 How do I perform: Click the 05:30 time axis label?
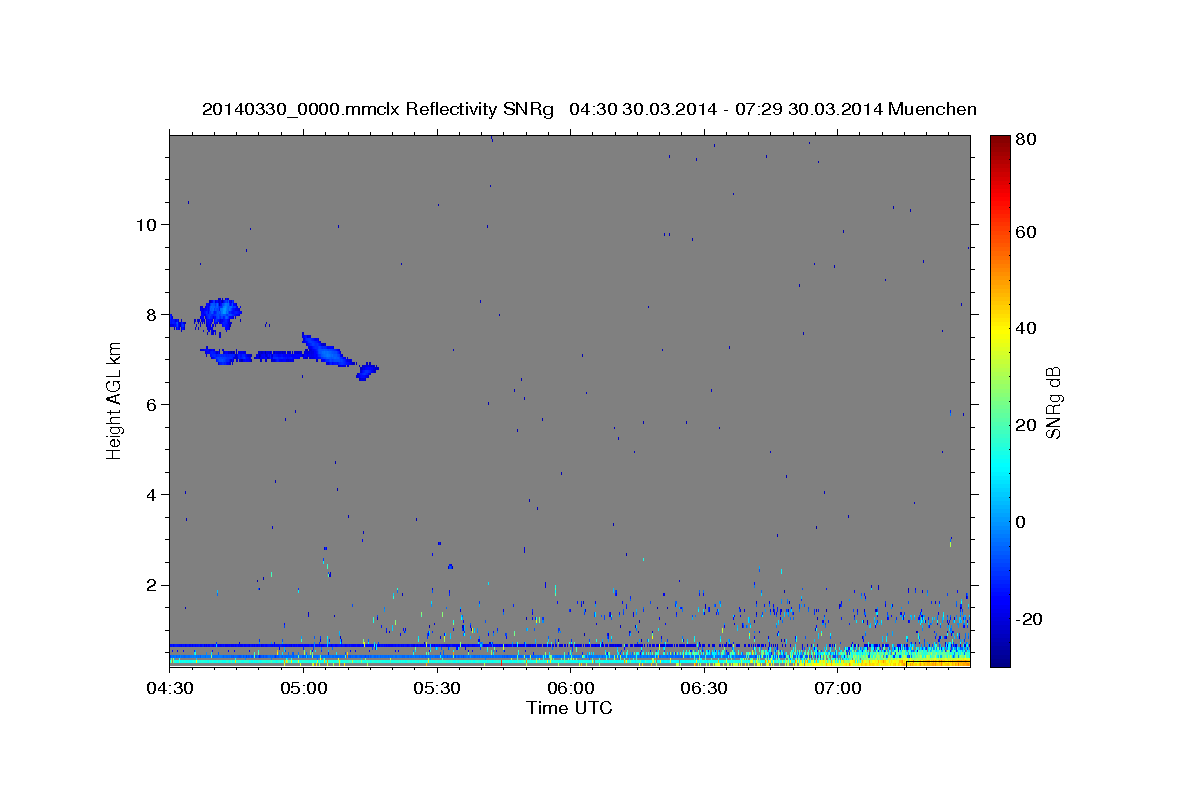(436, 689)
